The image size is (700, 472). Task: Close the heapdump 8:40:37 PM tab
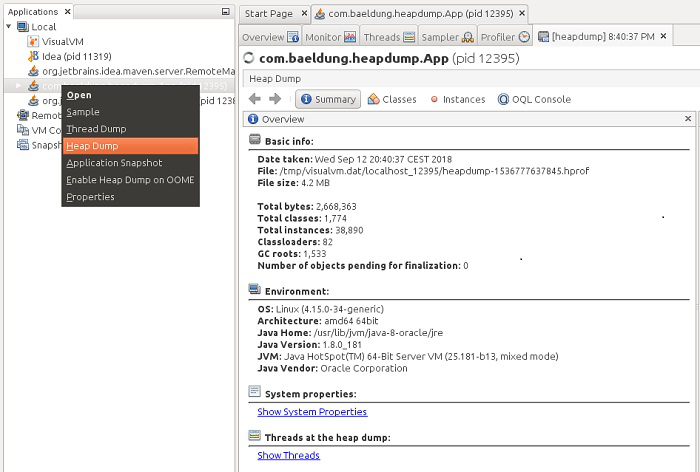664,36
